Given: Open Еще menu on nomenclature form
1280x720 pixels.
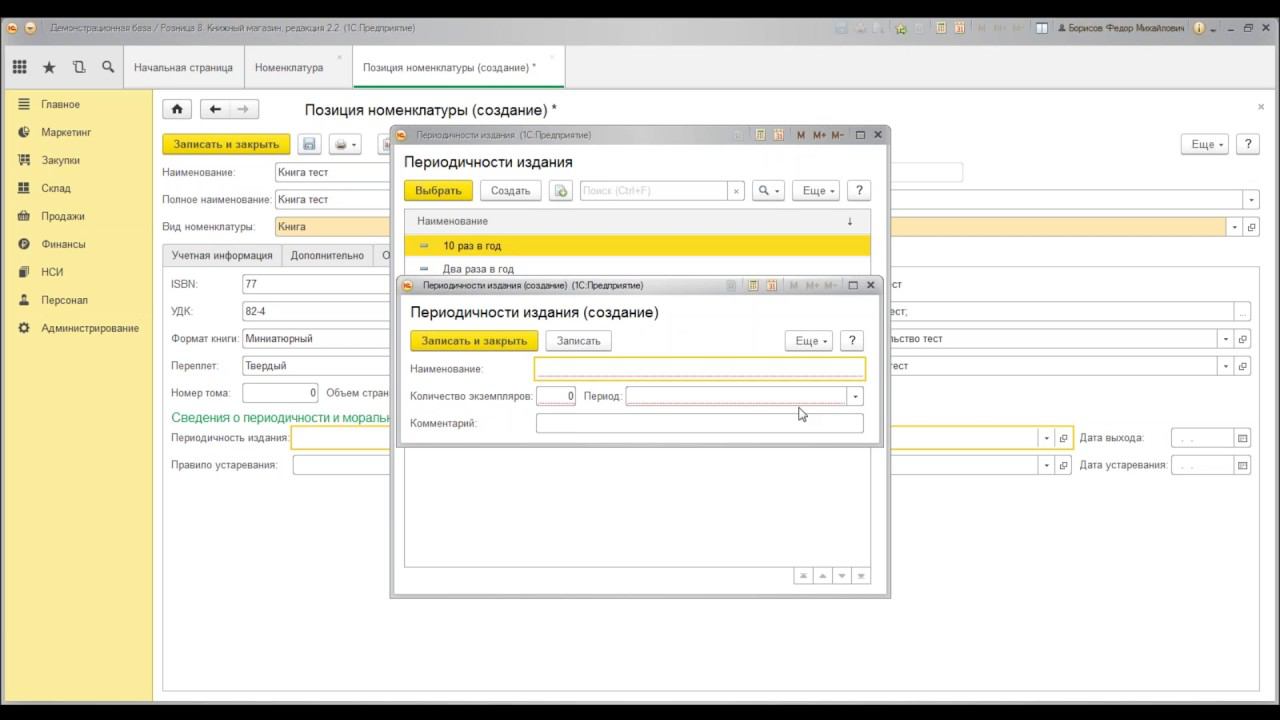Looking at the screenshot, I should click(1205, 144).
